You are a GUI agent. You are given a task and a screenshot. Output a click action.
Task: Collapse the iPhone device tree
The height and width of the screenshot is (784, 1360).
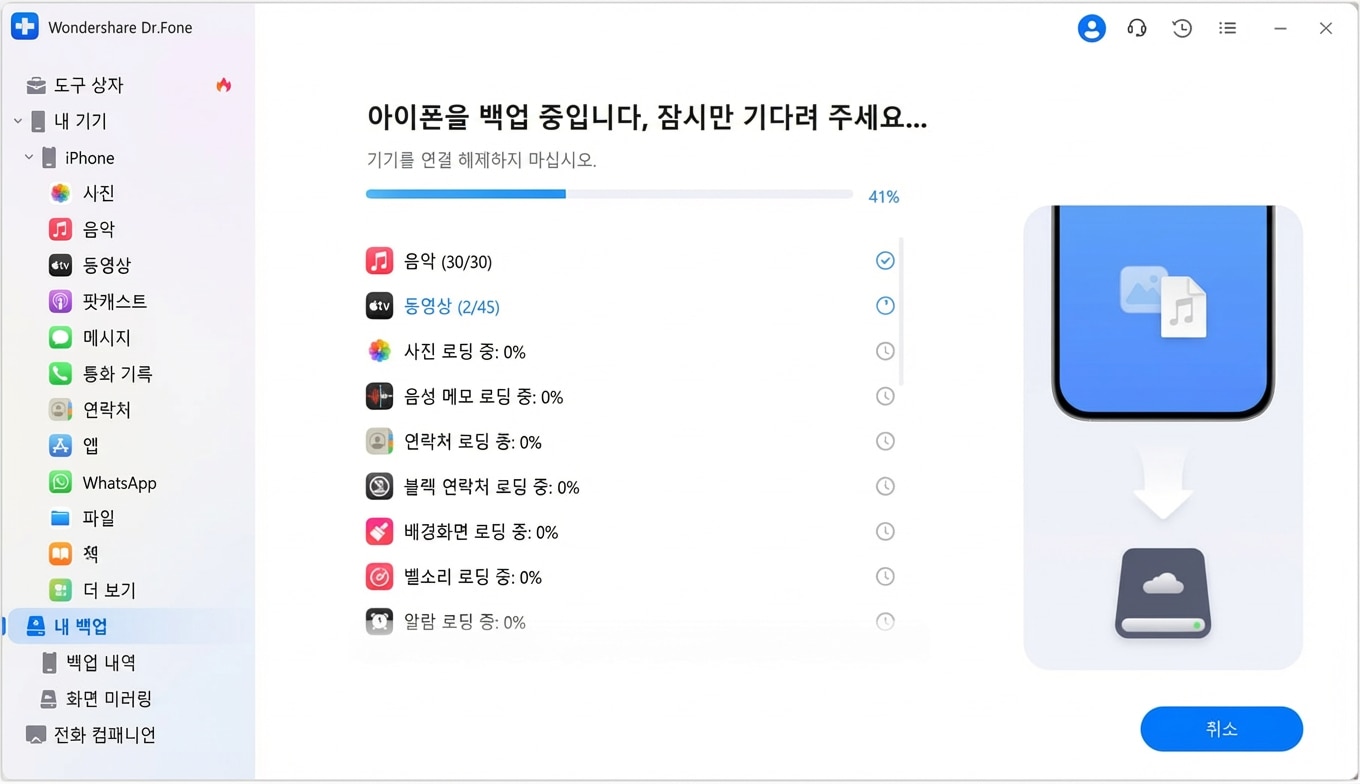(x=29, y=157)
